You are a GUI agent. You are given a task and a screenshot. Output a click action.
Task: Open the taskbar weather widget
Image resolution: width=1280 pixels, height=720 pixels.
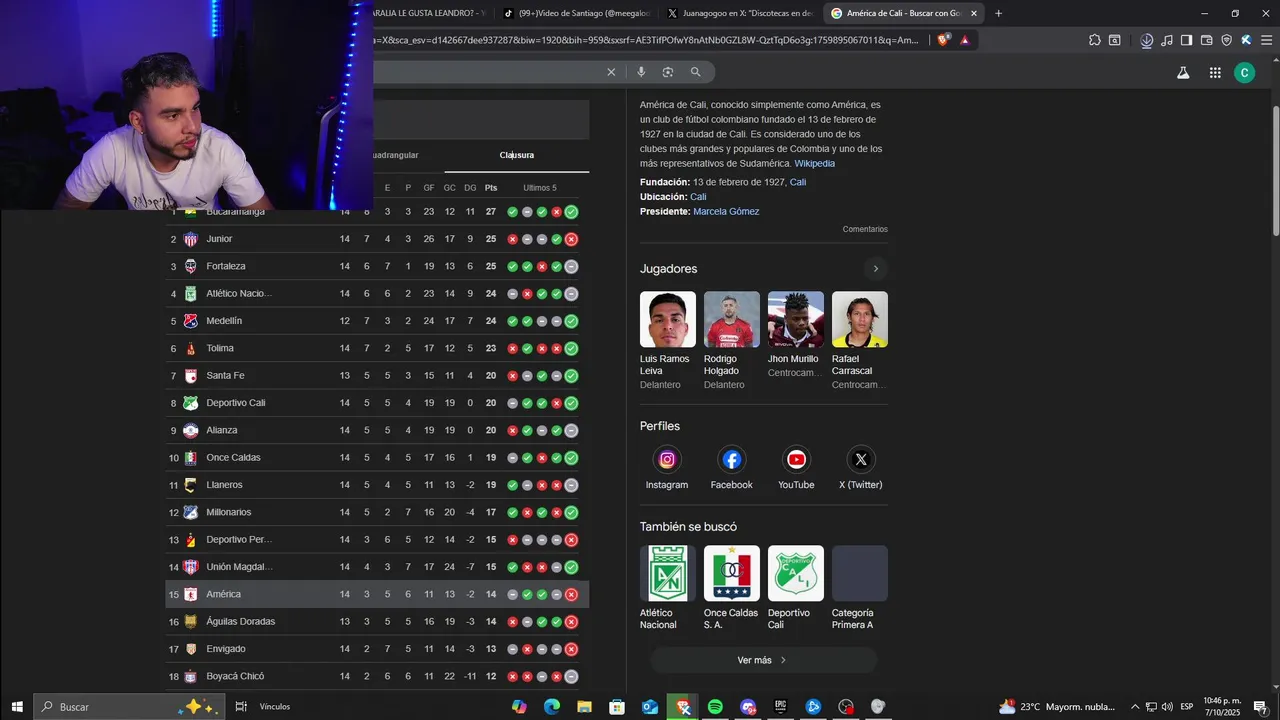click(x=1057, y=706)
